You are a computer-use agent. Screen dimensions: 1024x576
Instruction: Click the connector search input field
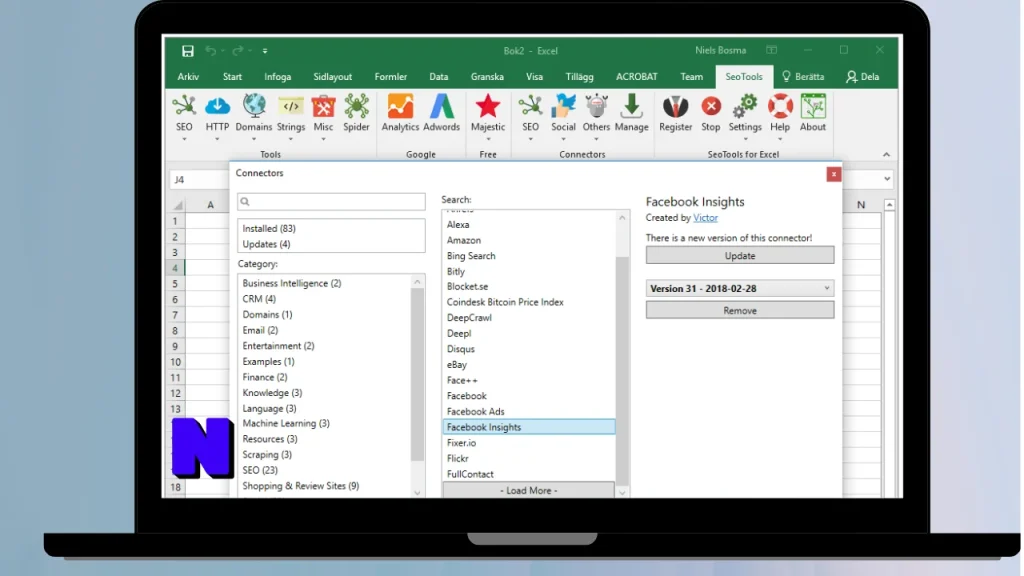[x=331, y=201]
